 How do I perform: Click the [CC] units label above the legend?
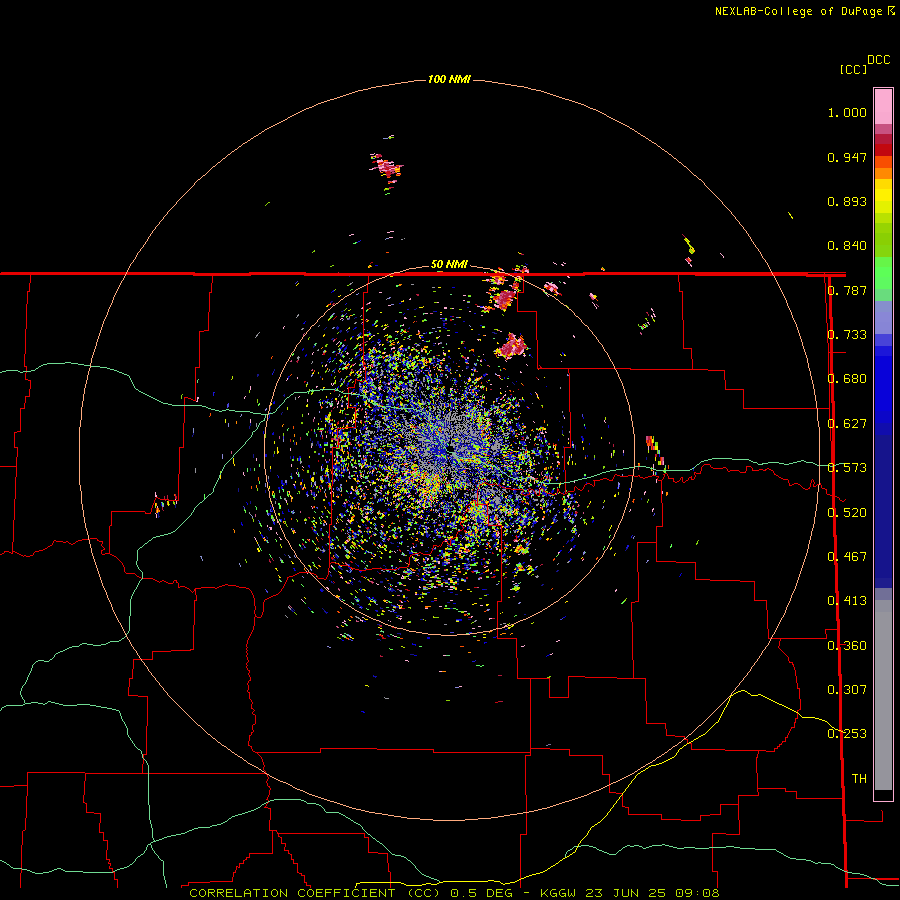pos(853,69)
